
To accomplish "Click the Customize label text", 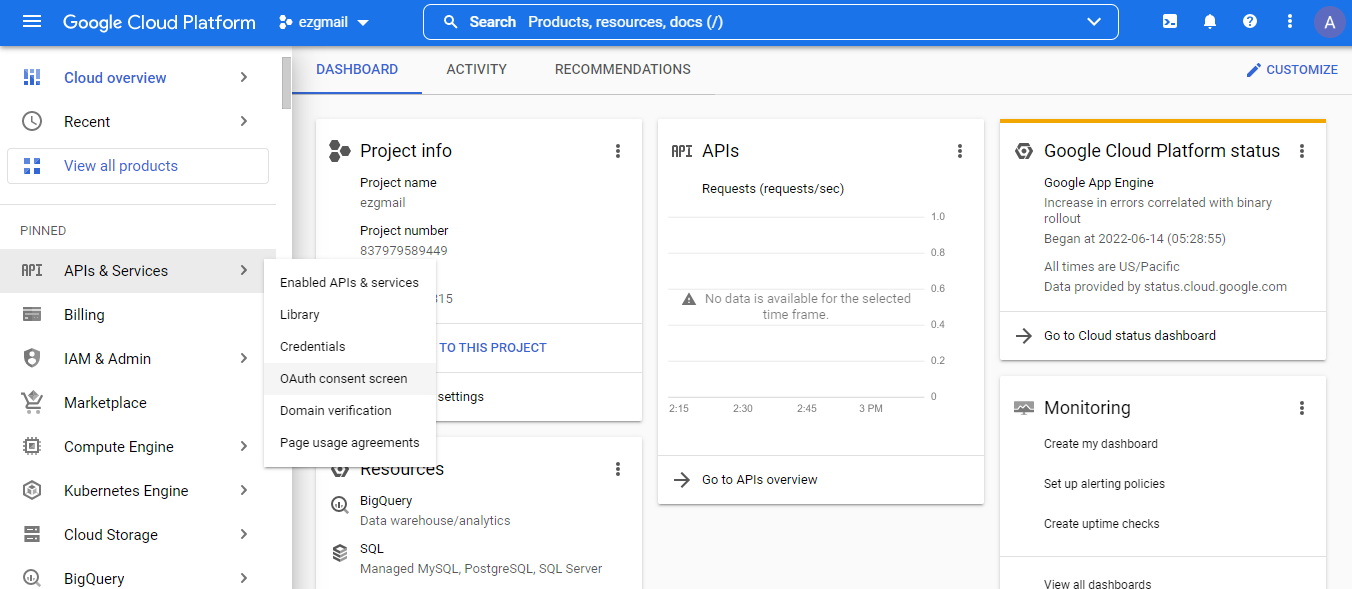I will click(1302, 70).
